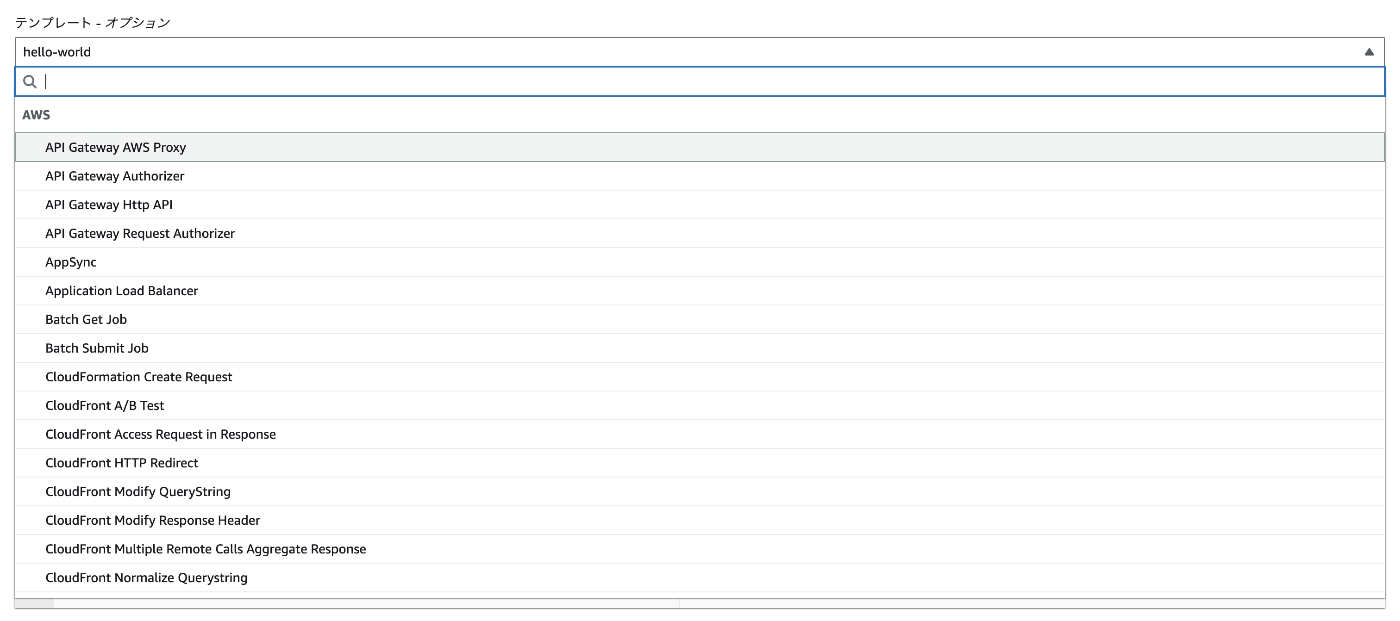Choose API Gateway Authorizer option
The image size is (1400, 621).
tap(700, 176)
